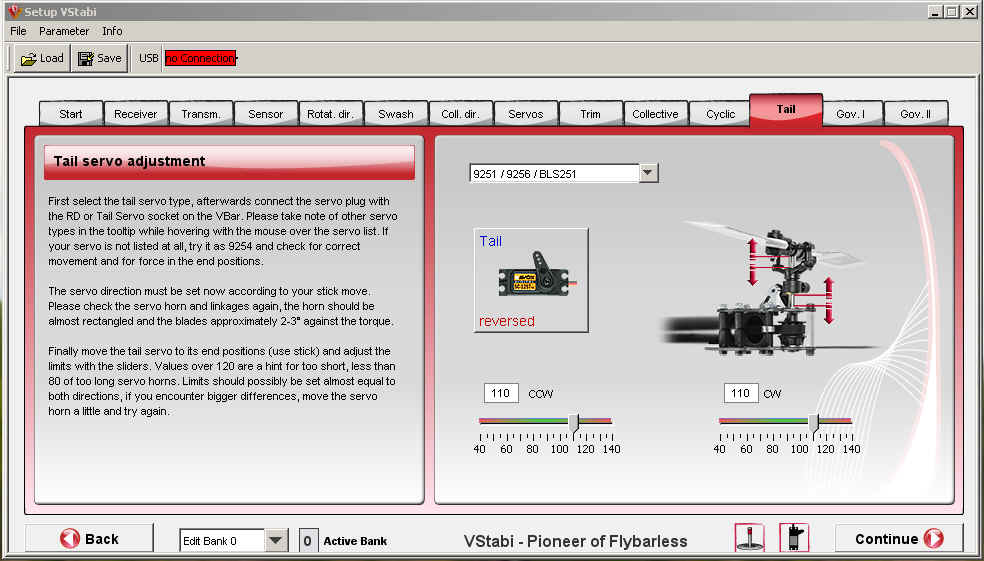Click the red USB No Connection indicator
The width and height of the screenshot is (984, 561).
point(200,58)
